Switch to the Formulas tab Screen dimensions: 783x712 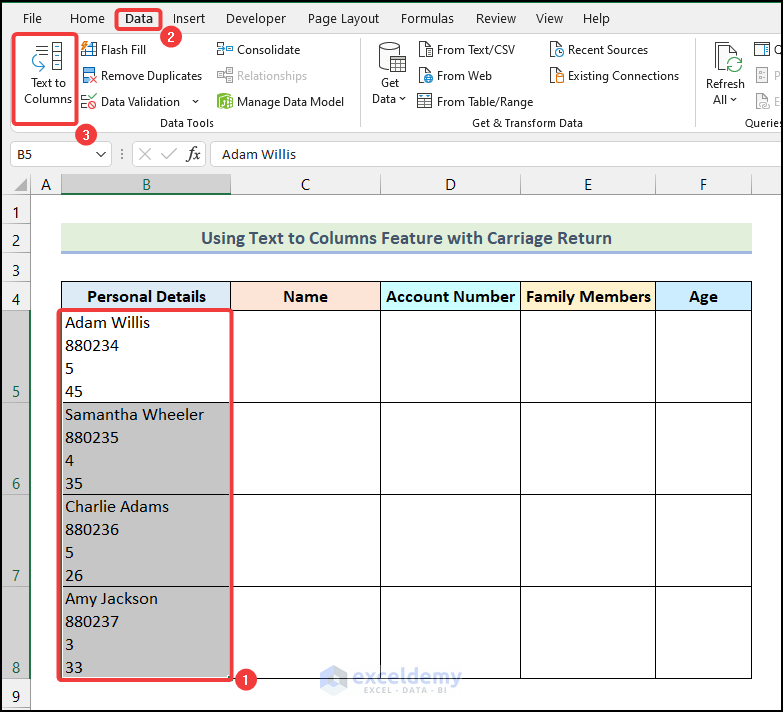point(428,18)
